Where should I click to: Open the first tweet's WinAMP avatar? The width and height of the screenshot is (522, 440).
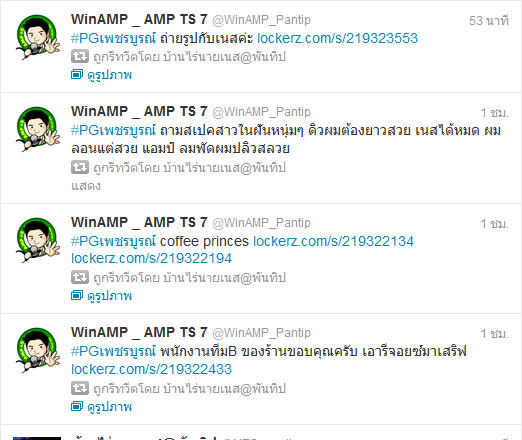38,37
